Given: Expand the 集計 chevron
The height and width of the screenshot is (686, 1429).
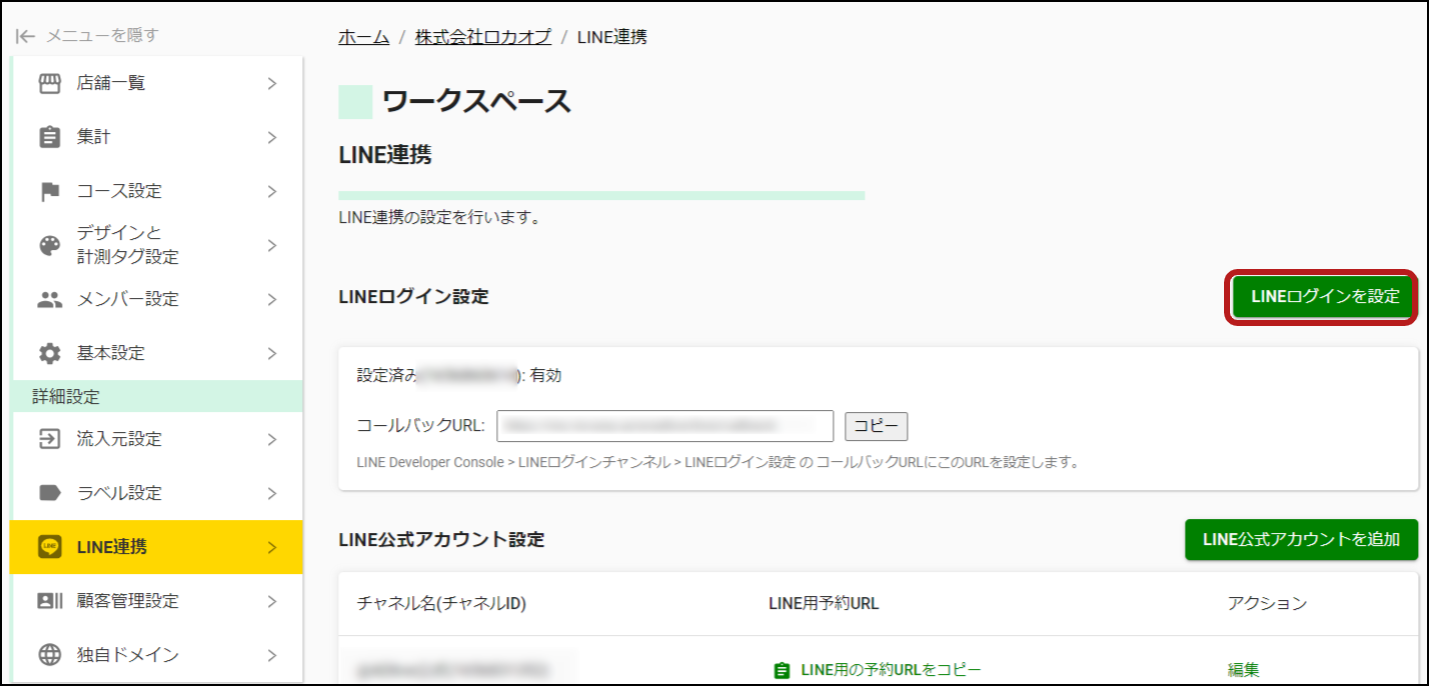Looking at the screenshot, I should (x=272, y=138).
